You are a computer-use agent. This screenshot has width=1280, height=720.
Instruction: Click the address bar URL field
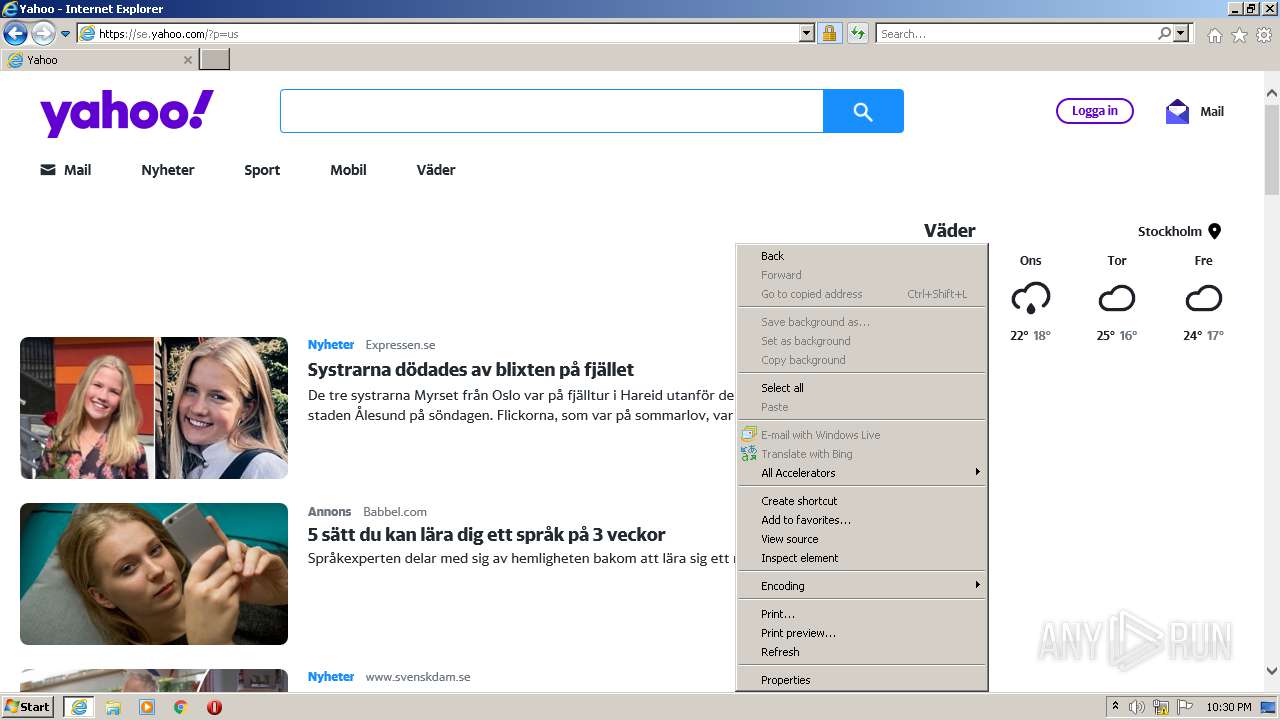[x=438, y=33]
